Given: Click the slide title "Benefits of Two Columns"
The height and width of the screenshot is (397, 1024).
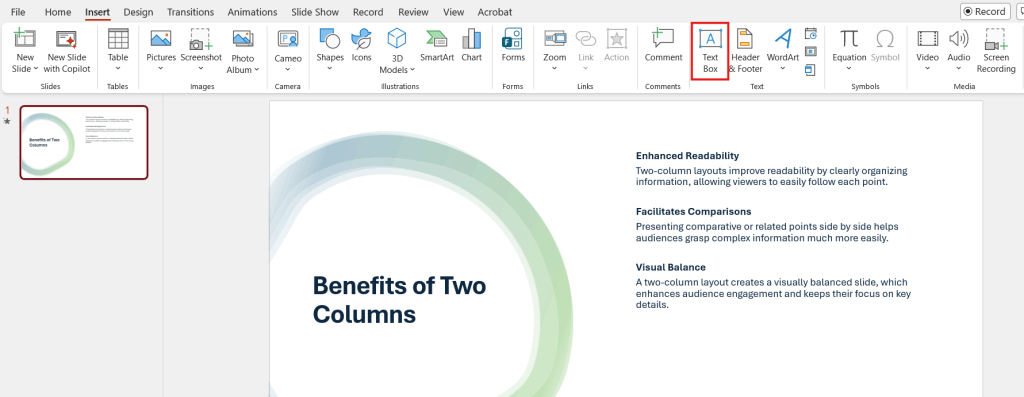Looking at the screenshot, I should pyautogui.click(x=399, y=300).
